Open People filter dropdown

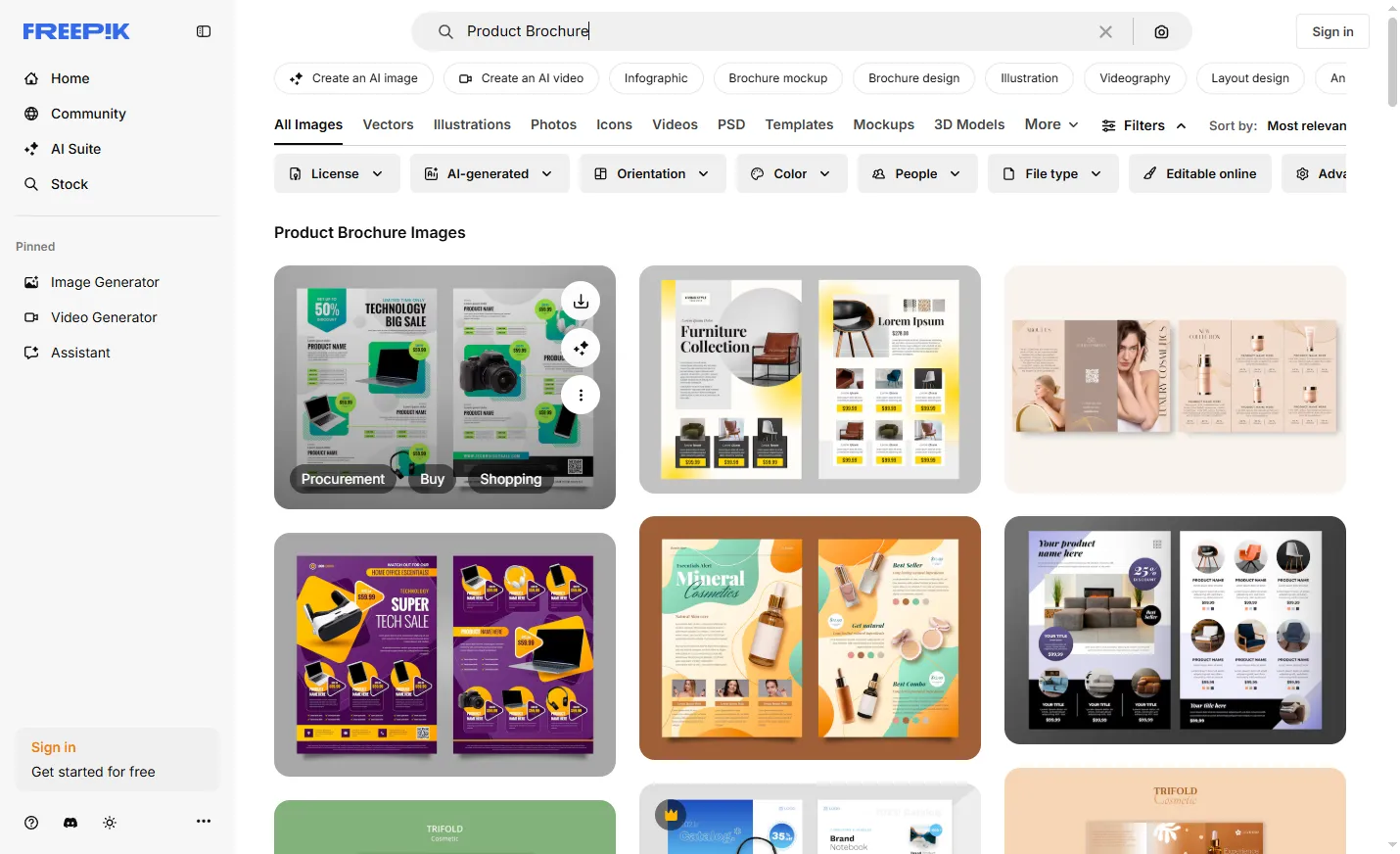(x=917, y=173)
